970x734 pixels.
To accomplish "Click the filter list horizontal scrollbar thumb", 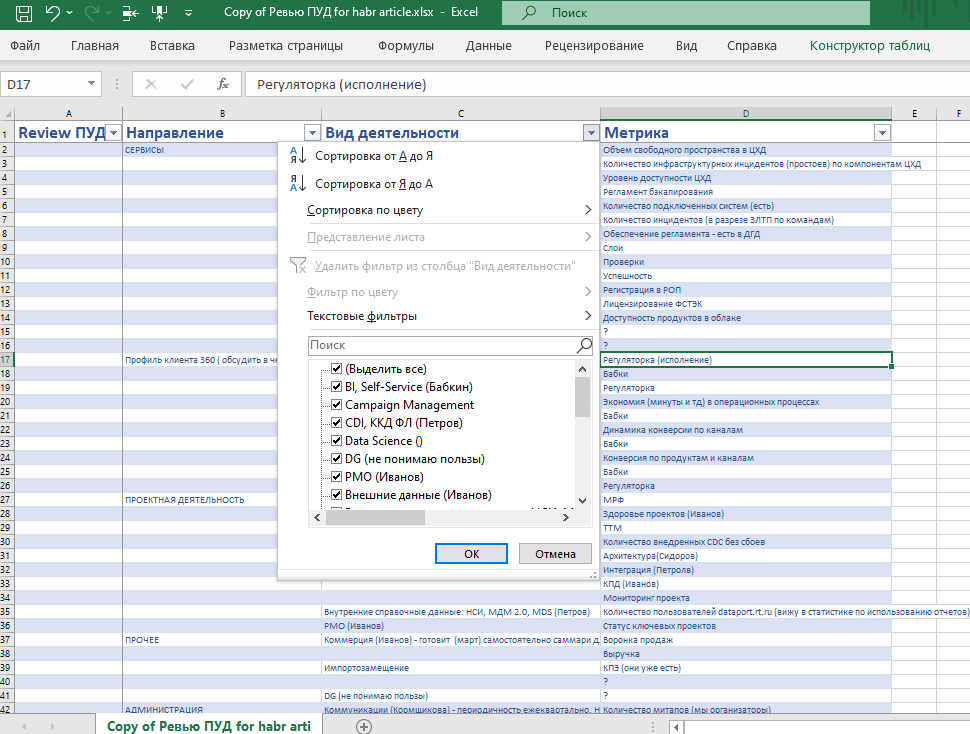I will coord(375,518).
